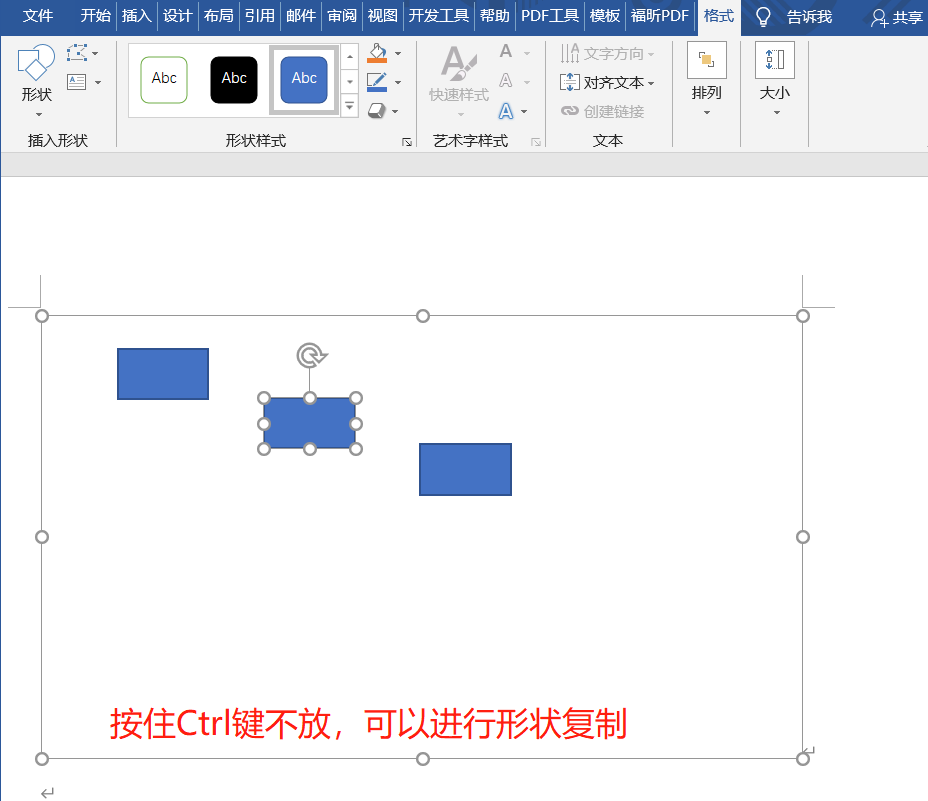
Task: Click the Edit Shape icon
Action: (x=77, y=53)
